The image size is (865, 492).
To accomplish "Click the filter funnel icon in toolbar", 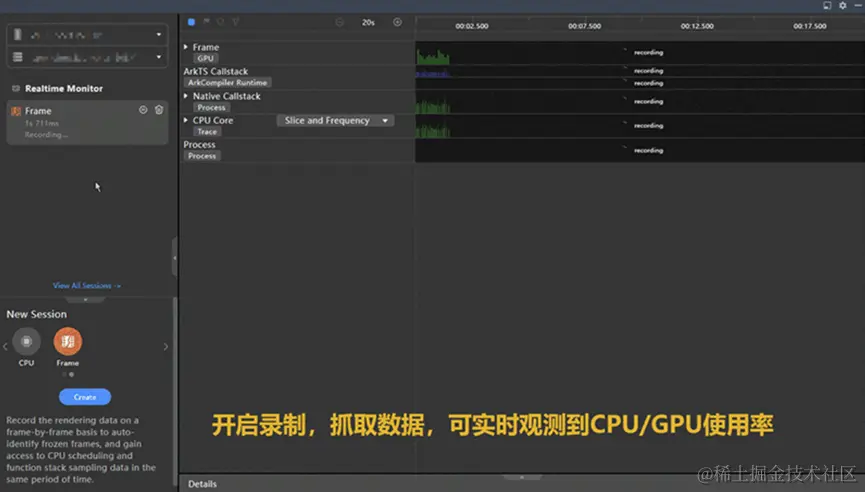I will 236,22.
